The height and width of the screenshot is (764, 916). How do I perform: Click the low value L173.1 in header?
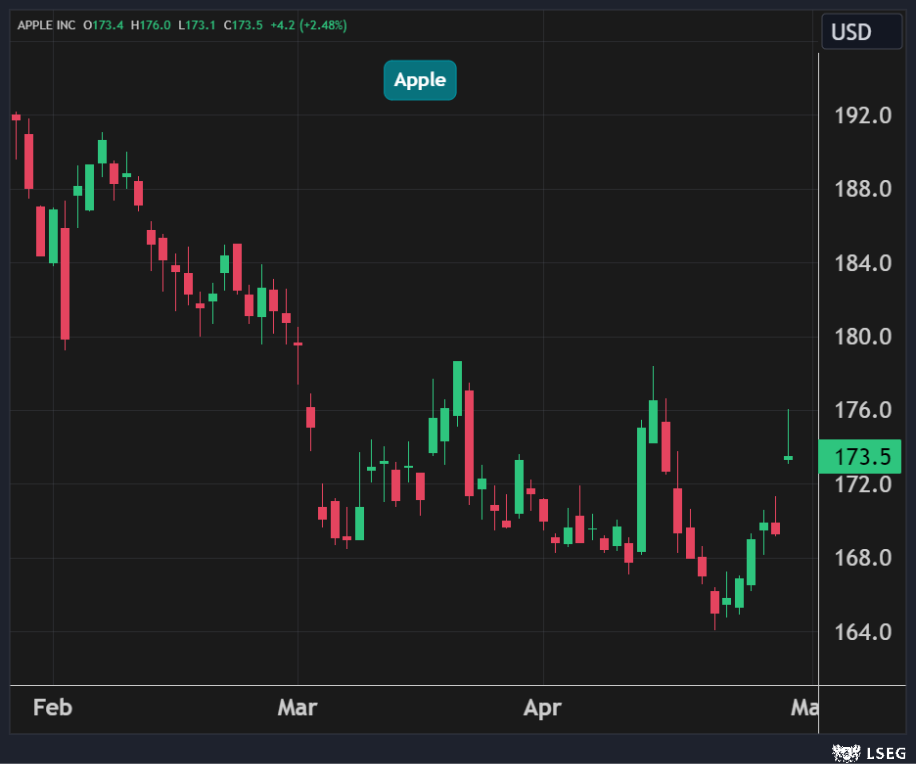[x=196, y=25]
